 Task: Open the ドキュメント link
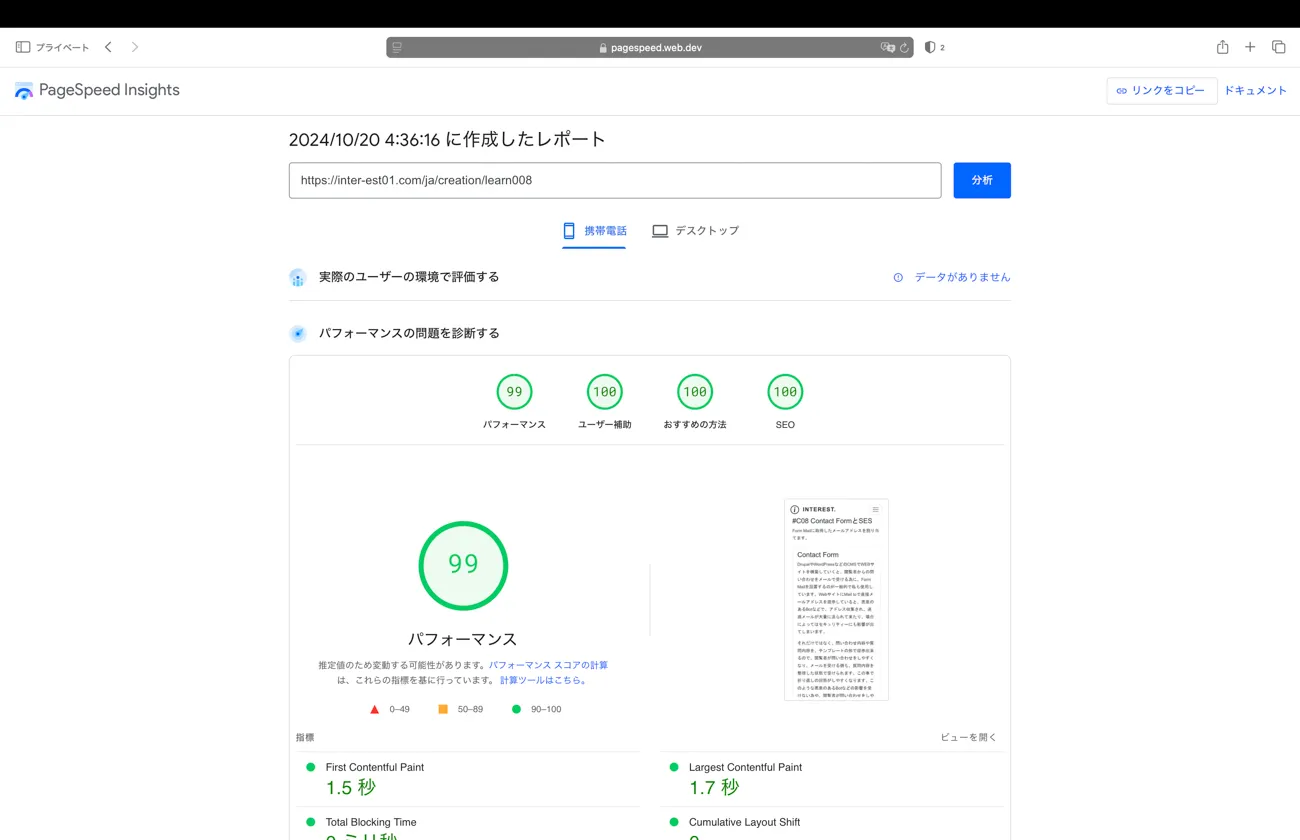(x=1255, y=90)
